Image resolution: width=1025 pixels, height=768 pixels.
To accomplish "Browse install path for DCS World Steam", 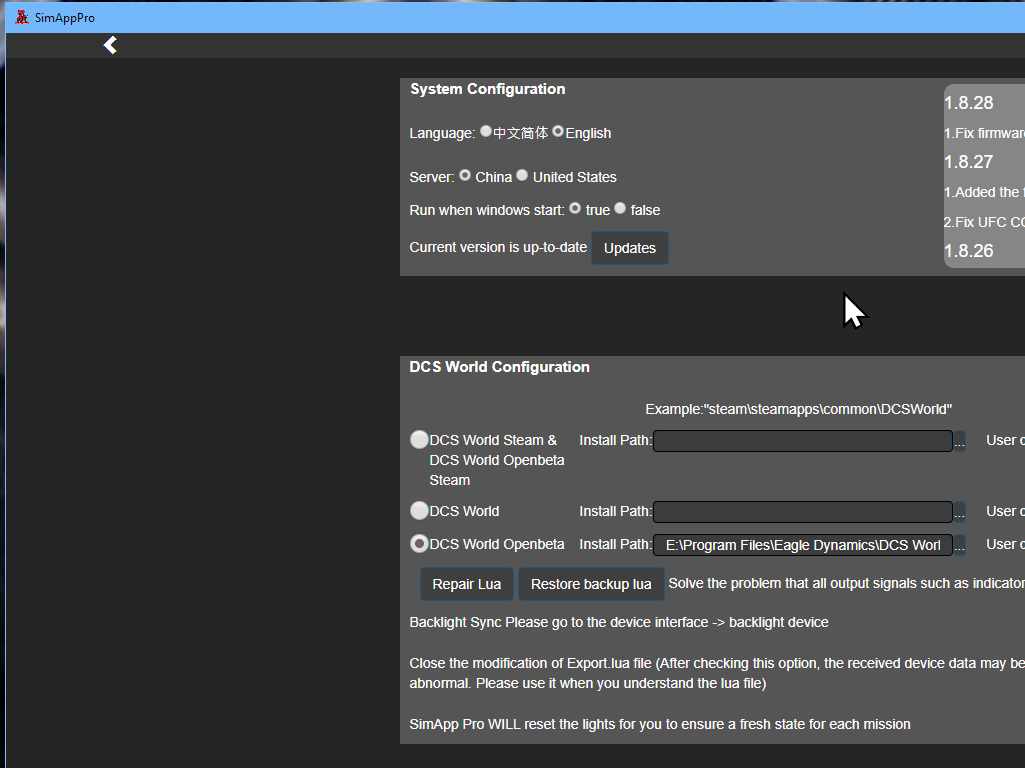I will pos(959,441).
